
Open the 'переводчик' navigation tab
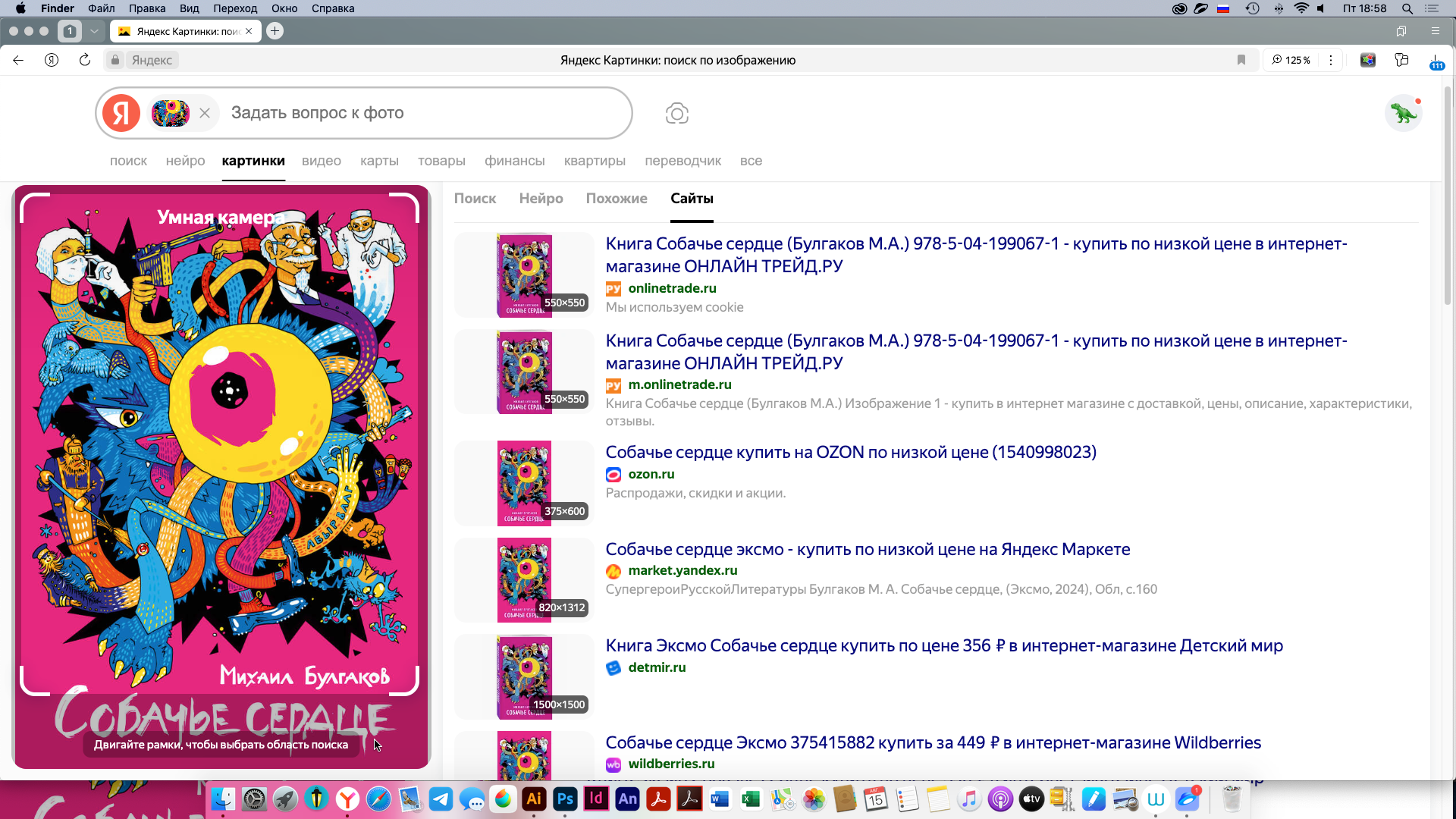[683, 161]
